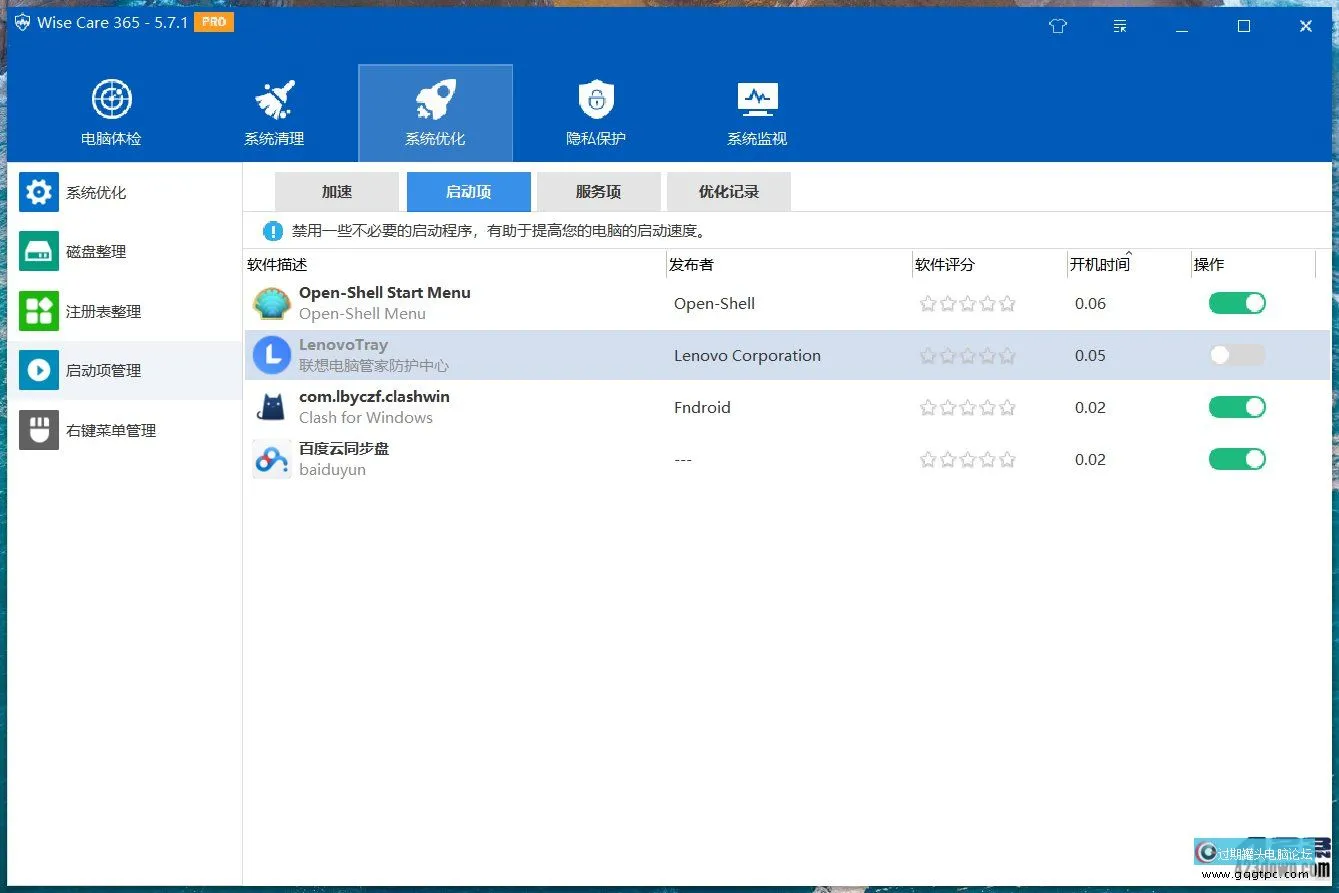Image resolution: width=1339 pixels, height=893 pixels.
Task: Switch to the 优化记录 tab
Action: pos(728,191)
